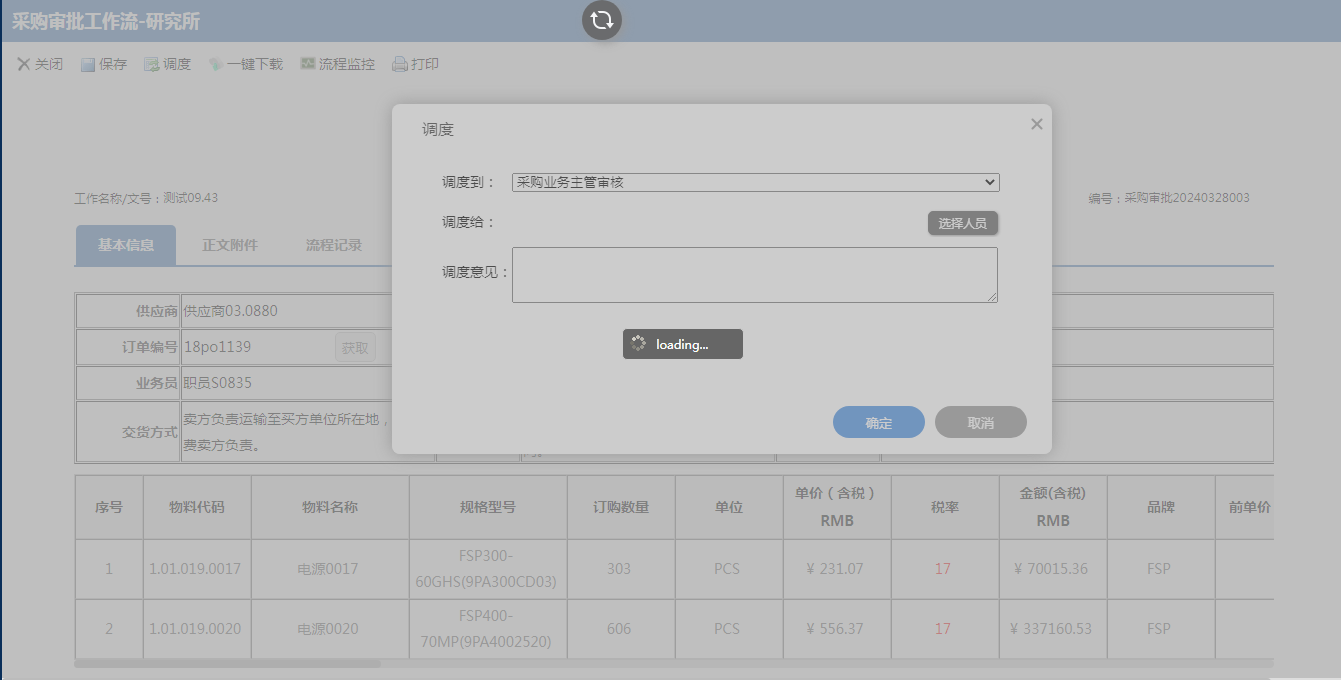Click the 物料名称 column header

click(330, 507)
